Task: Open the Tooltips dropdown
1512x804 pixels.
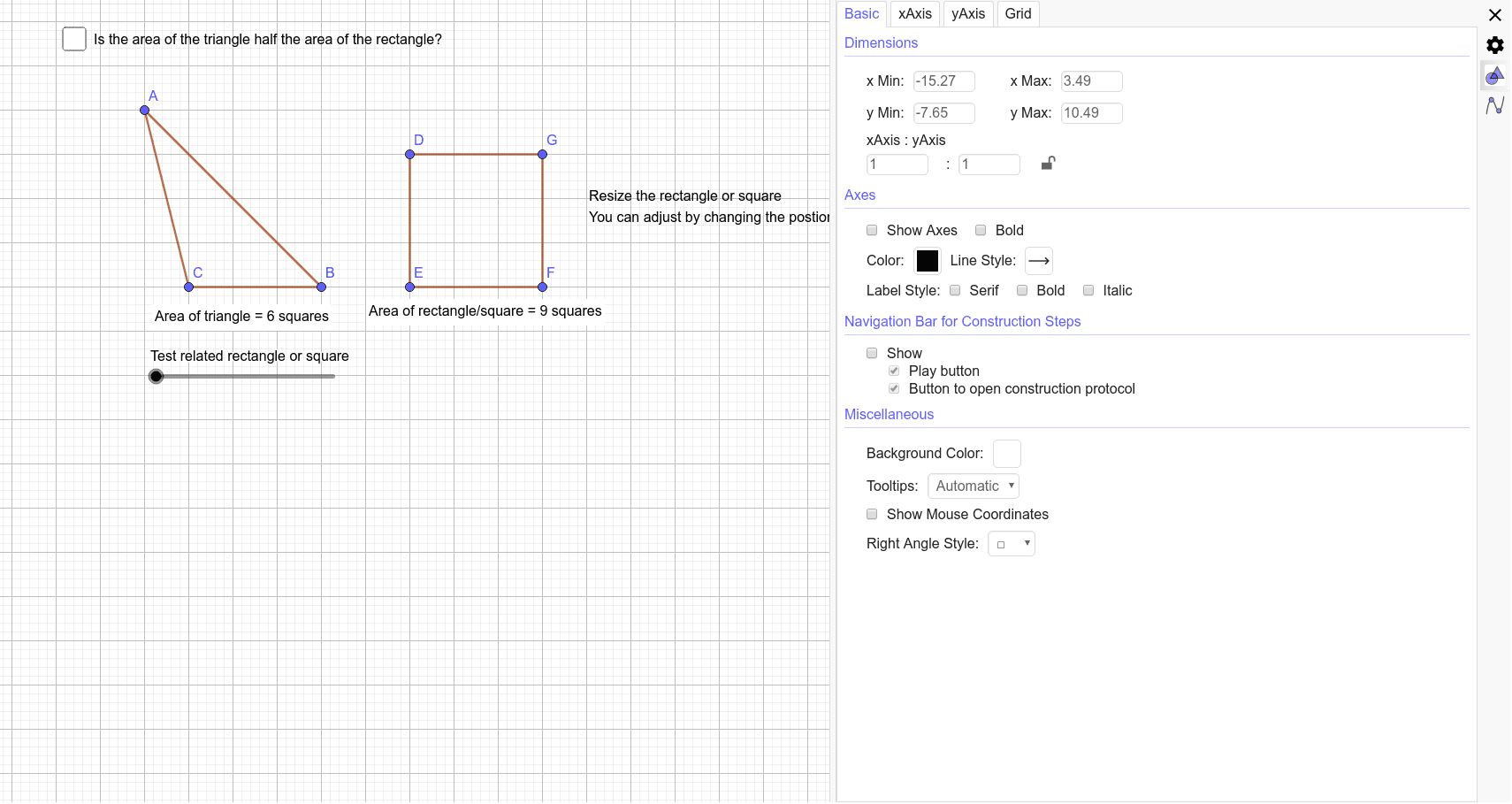Action: click(x=973, y=486)
